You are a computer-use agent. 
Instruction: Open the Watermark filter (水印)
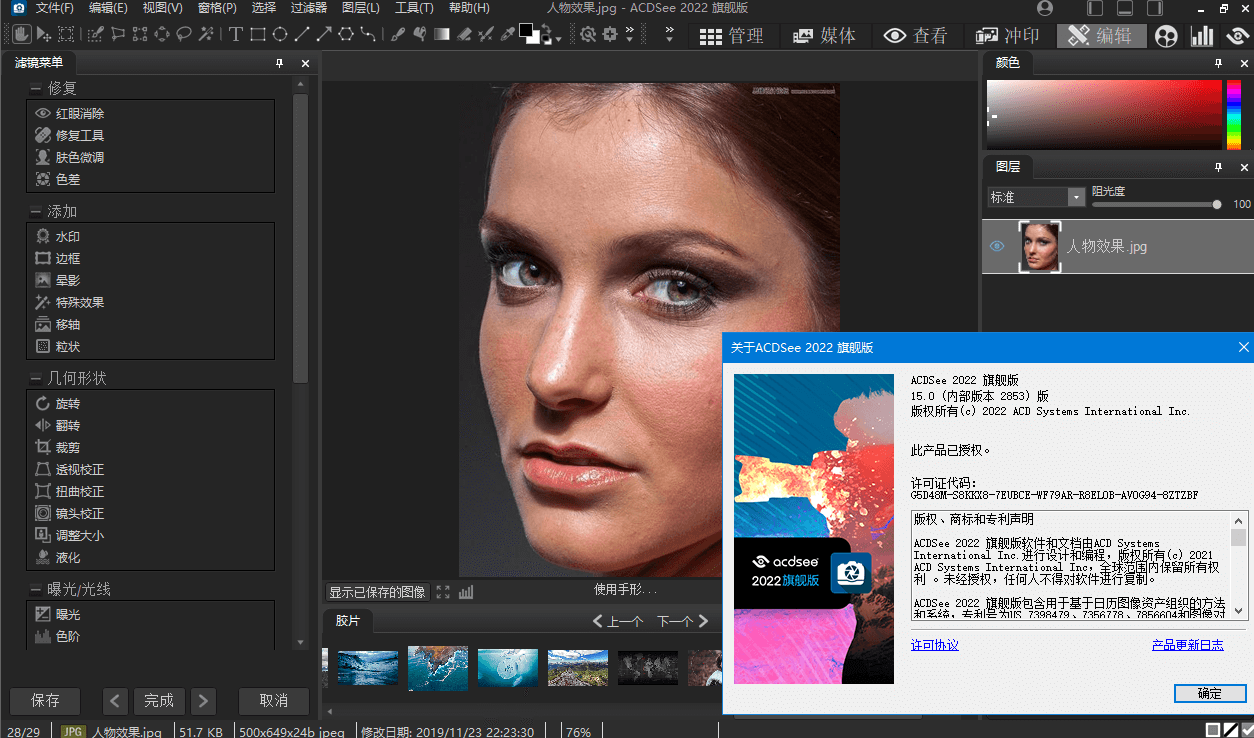point(67,236)
